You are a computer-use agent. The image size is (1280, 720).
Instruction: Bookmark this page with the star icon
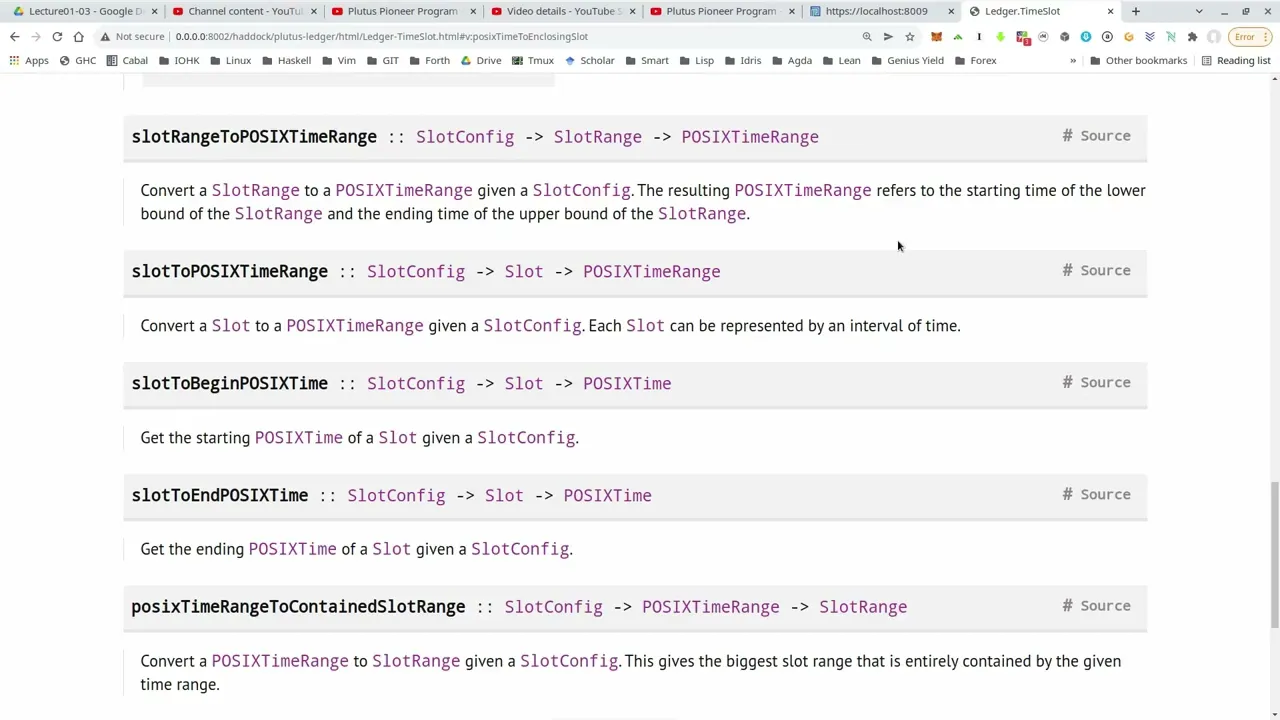point(909,37)
